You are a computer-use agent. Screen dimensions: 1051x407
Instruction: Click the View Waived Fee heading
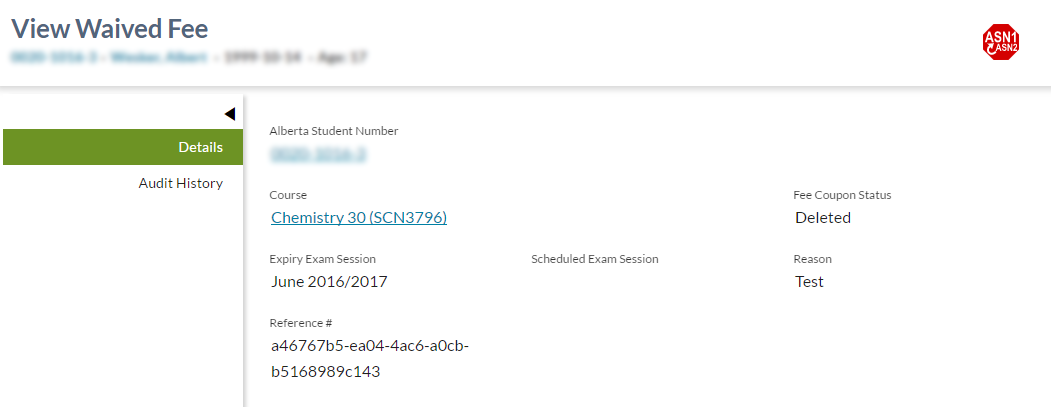coord(110,28)
